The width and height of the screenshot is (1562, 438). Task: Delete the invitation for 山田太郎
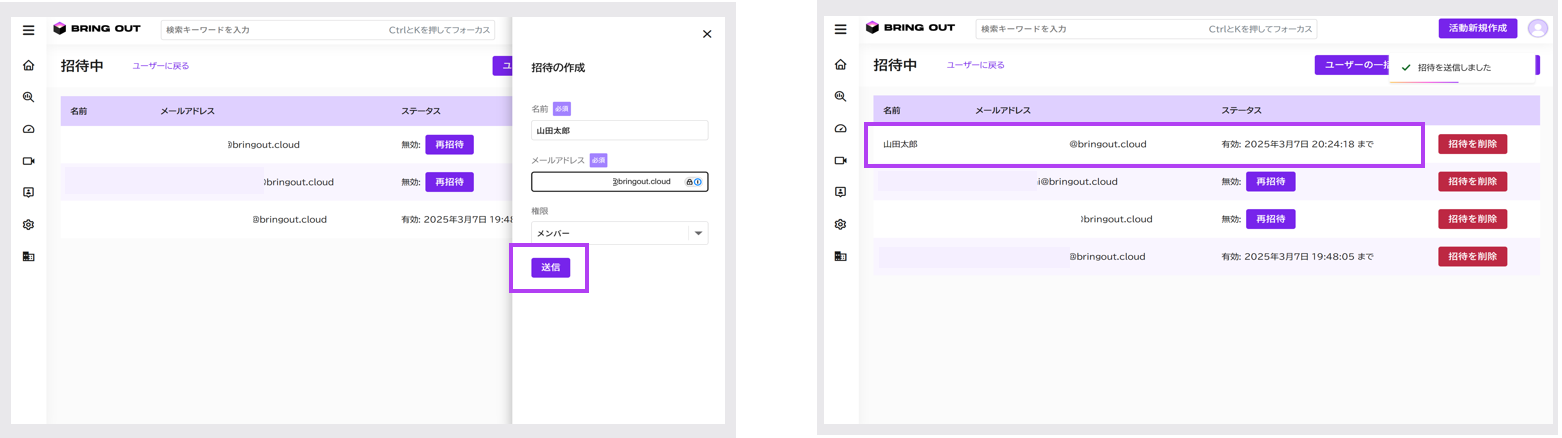[x=1472, y=144]
